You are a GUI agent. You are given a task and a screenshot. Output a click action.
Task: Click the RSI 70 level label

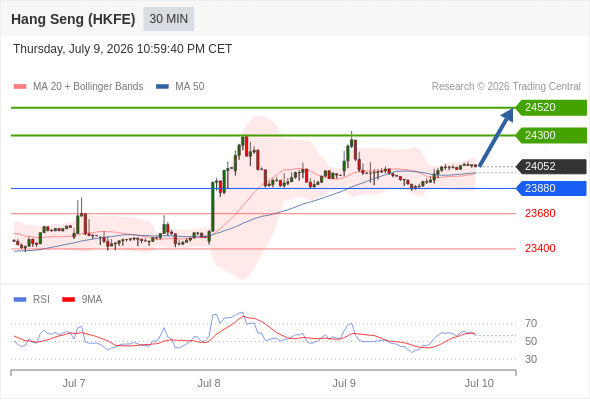coord(531,323)
